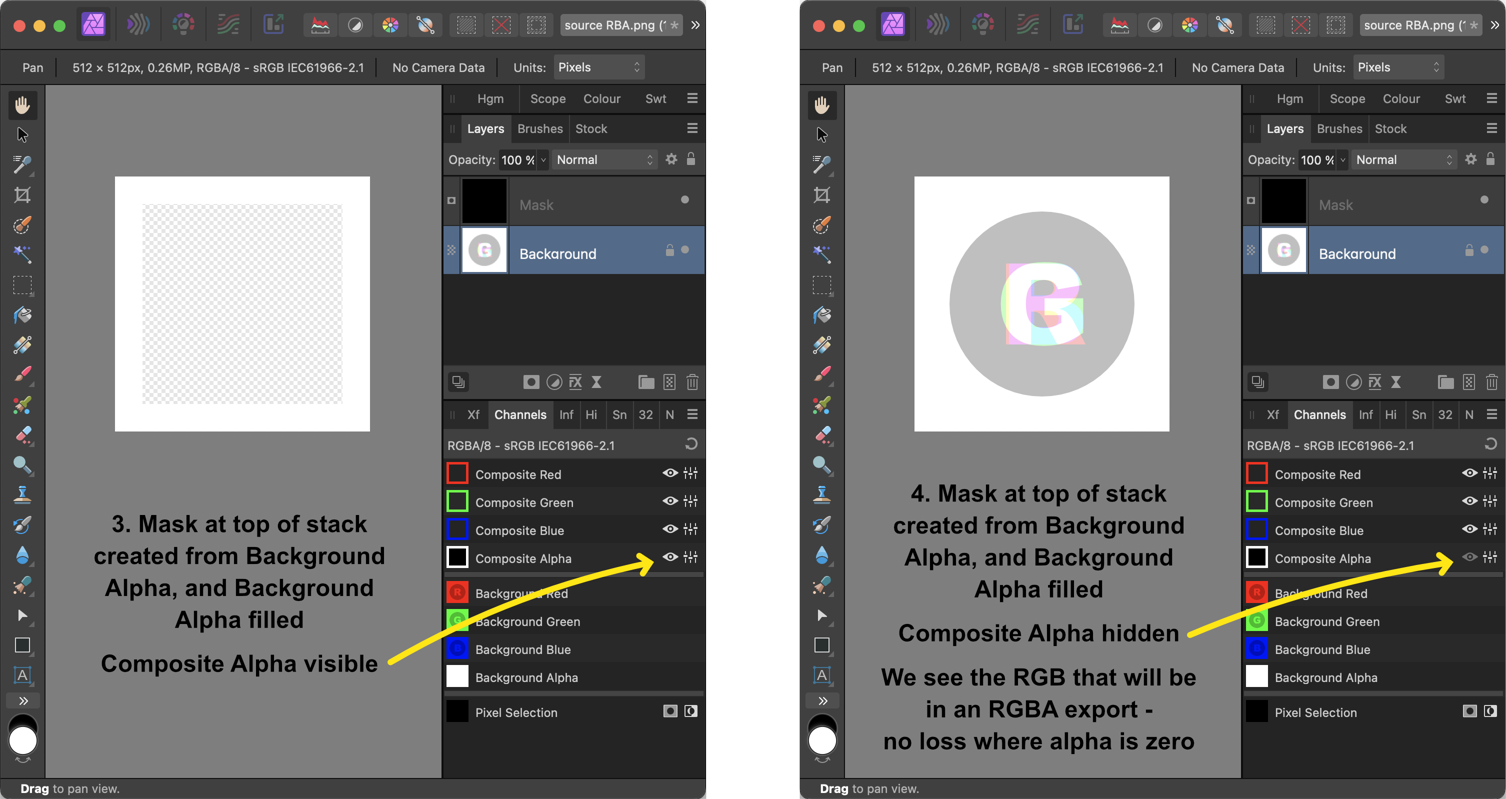The width and height of the screenshot is (1506, 799).
Task: Switch to Stock tab in right window
Action: [1391, 128]
